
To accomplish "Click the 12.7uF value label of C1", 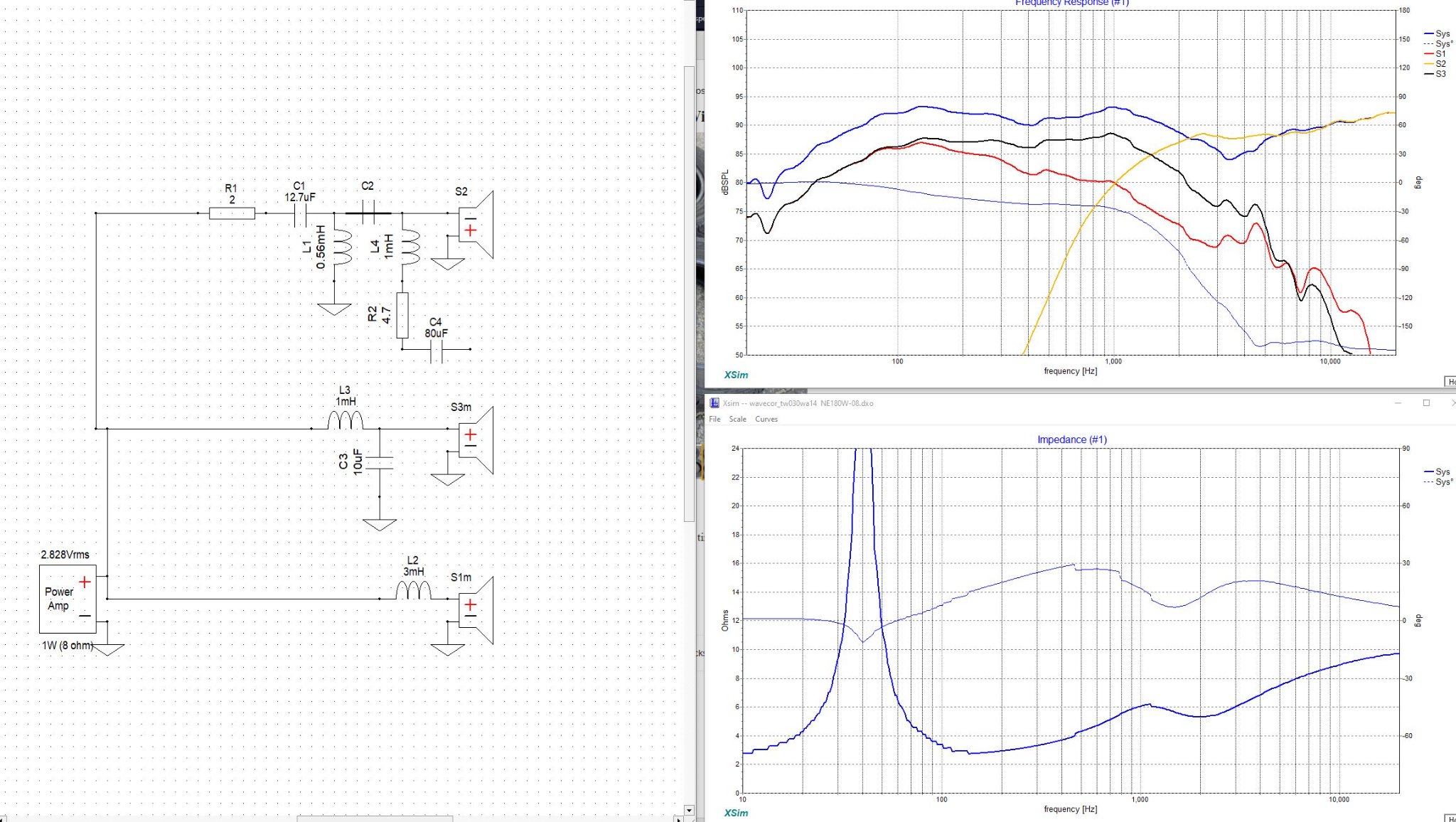I will click(300, 197).
